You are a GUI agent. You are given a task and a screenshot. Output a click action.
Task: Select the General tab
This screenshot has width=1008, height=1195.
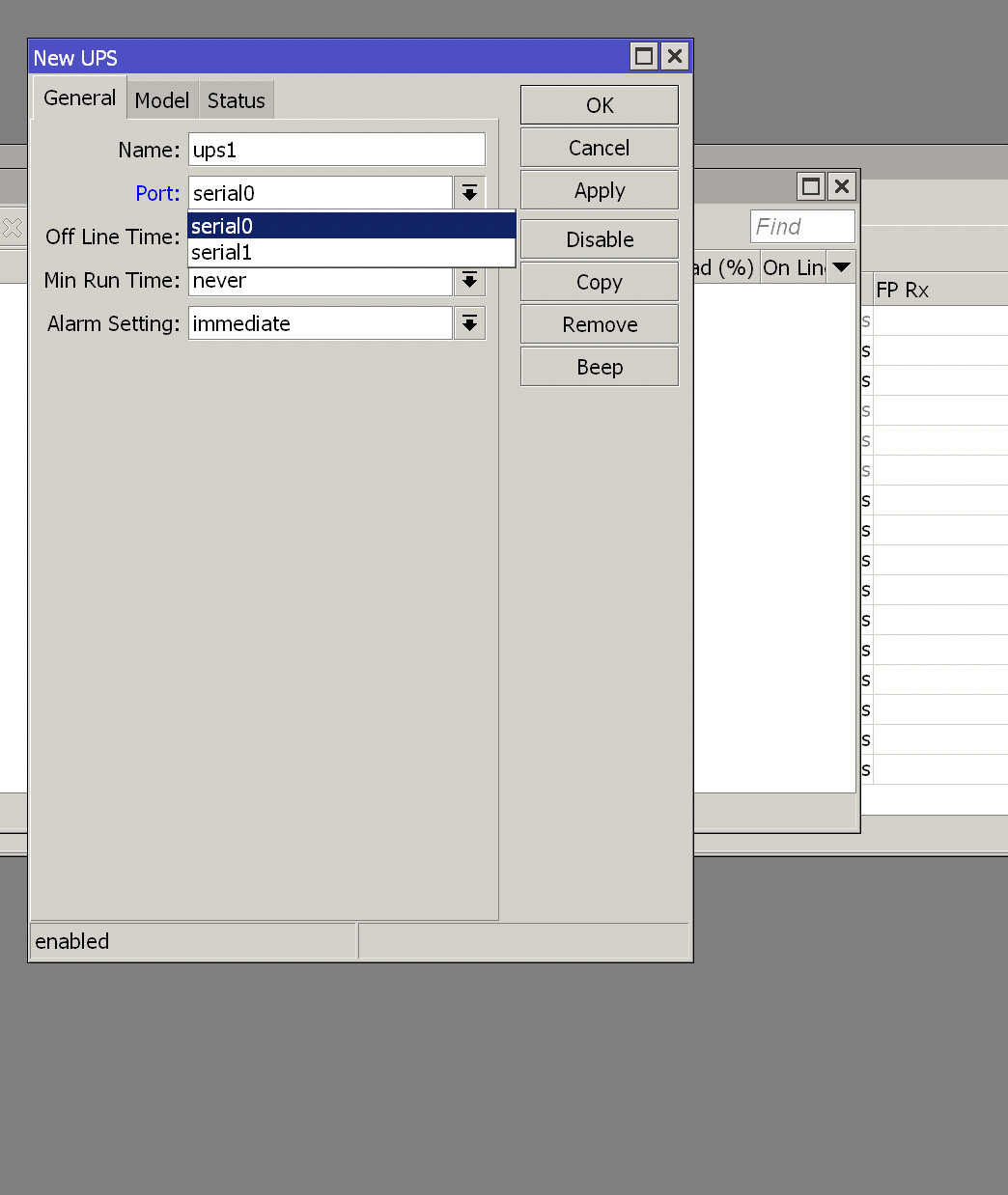coord(78,97)
